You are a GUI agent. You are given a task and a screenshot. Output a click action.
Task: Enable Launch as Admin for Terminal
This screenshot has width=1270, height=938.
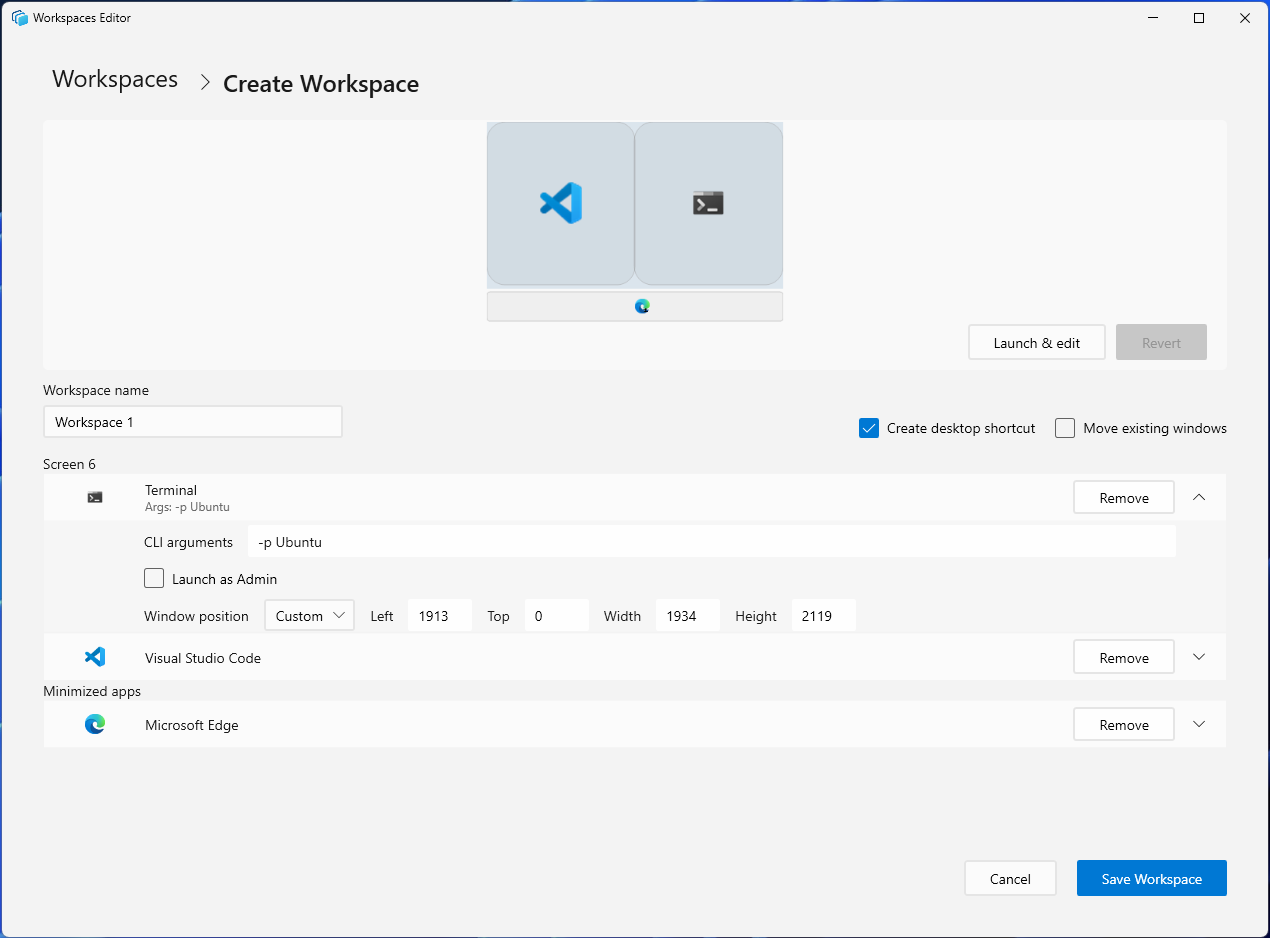[x=154, y=578]
